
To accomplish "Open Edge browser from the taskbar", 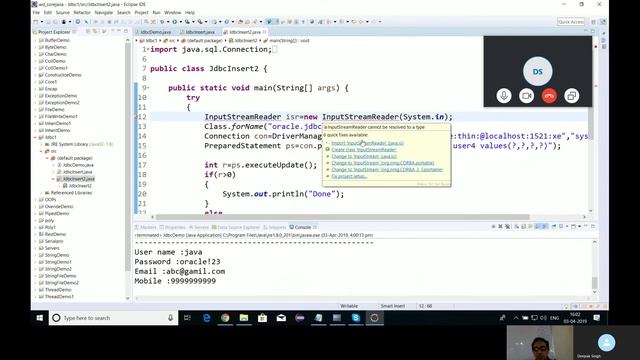I will [x=207, y=318].
